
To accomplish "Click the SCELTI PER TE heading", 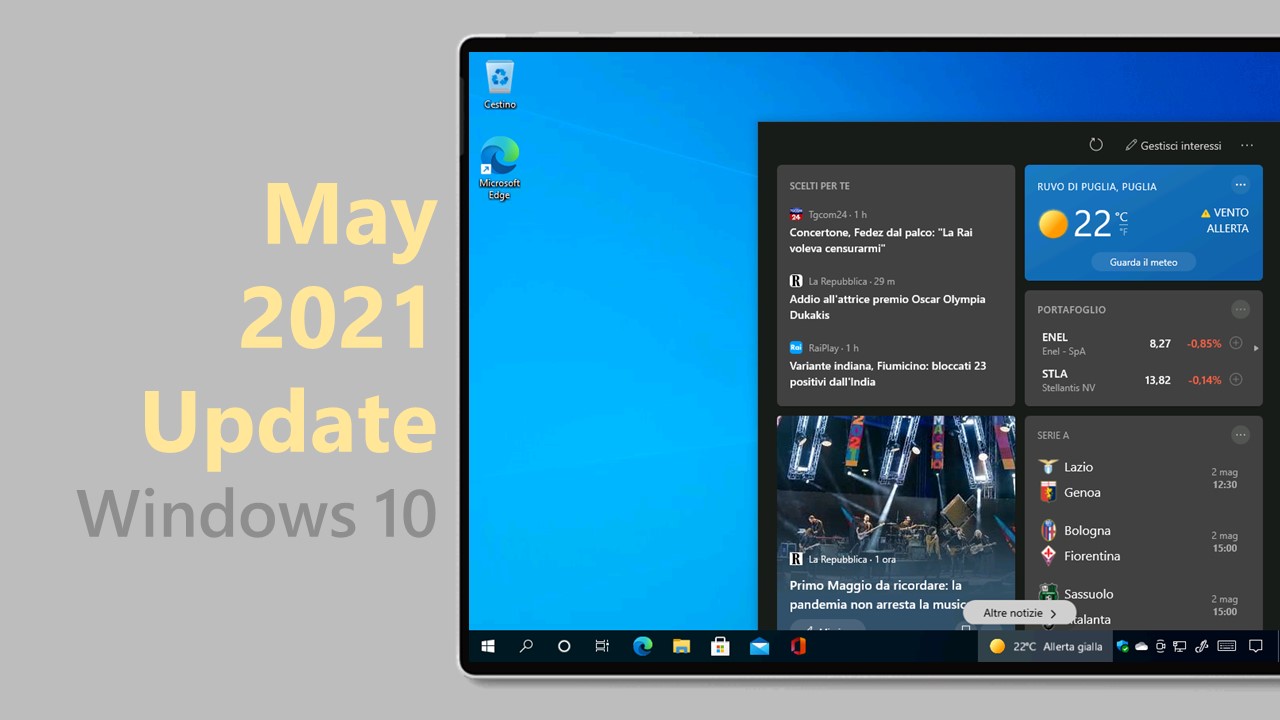I will point(819,186).
